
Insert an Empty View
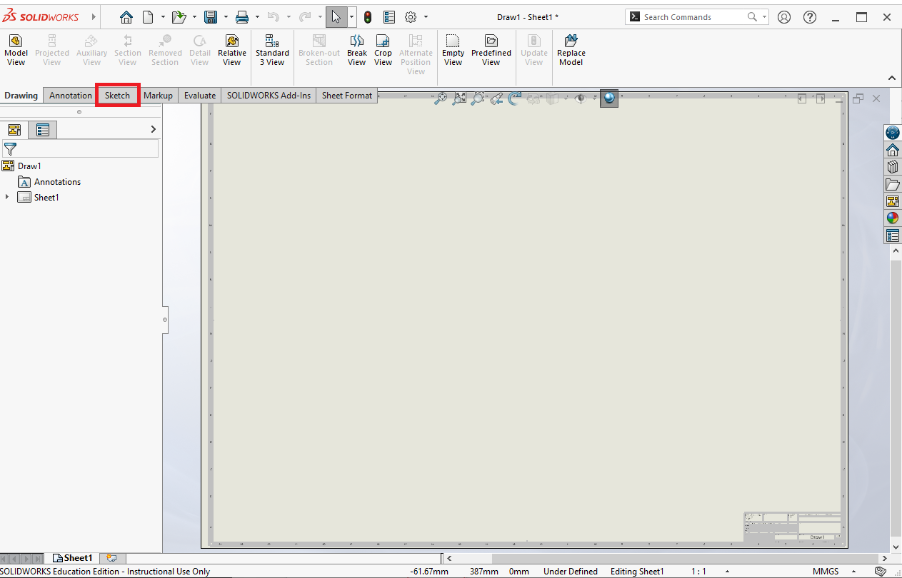point(452,48)
